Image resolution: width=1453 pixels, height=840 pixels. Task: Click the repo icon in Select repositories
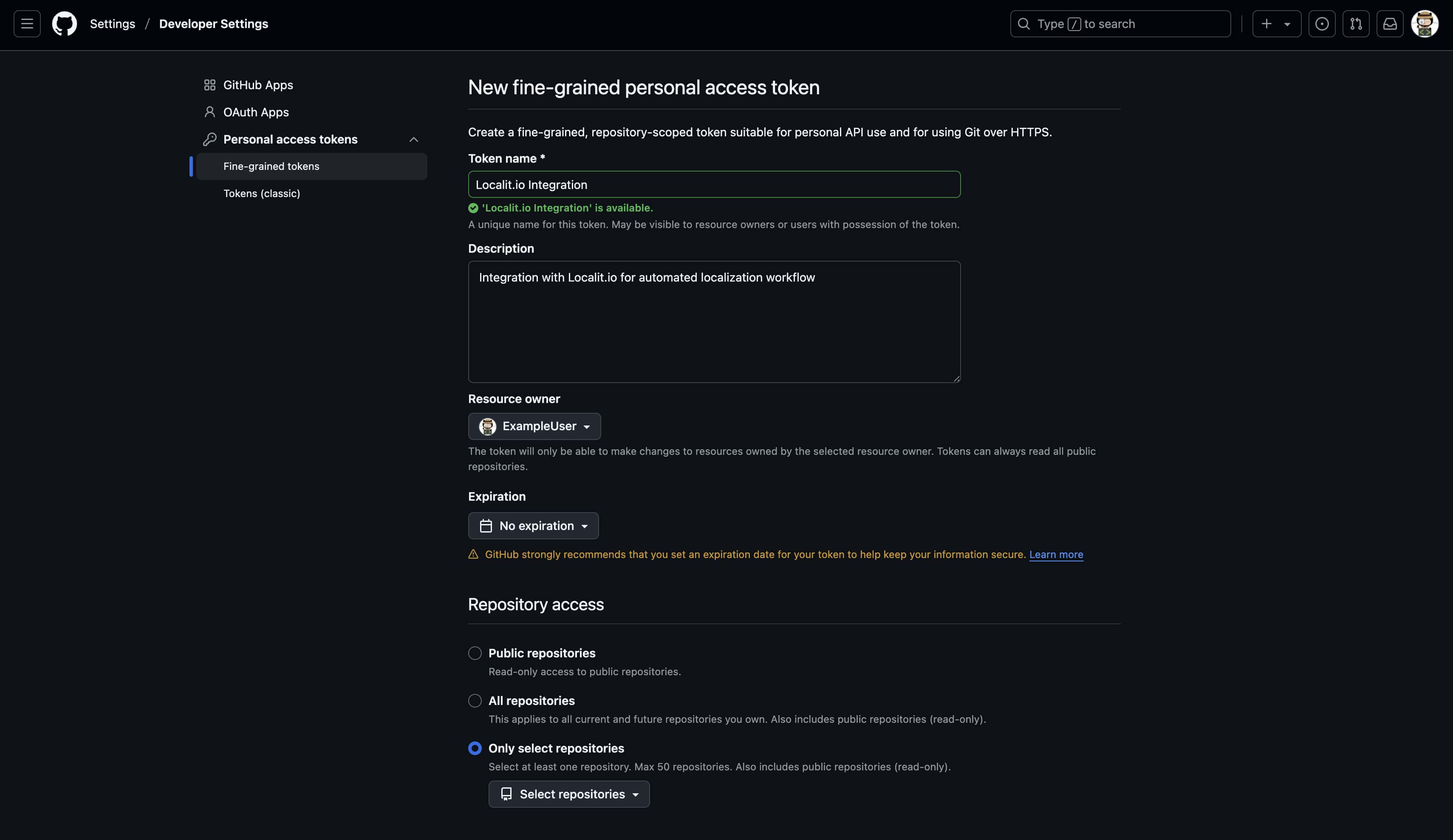click(x=506, y=794)
